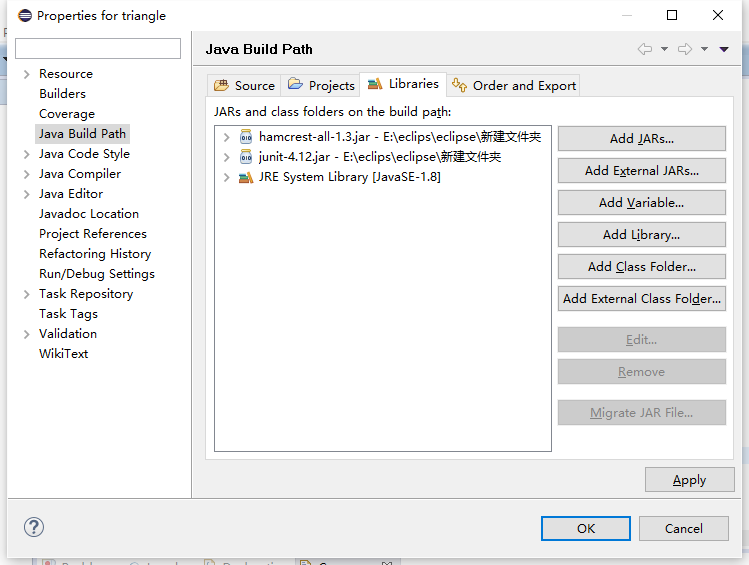Click the Add Class Folder... button
Image resolution: width=749 pixels, height=565 pixels.
[x=642, y=267]
